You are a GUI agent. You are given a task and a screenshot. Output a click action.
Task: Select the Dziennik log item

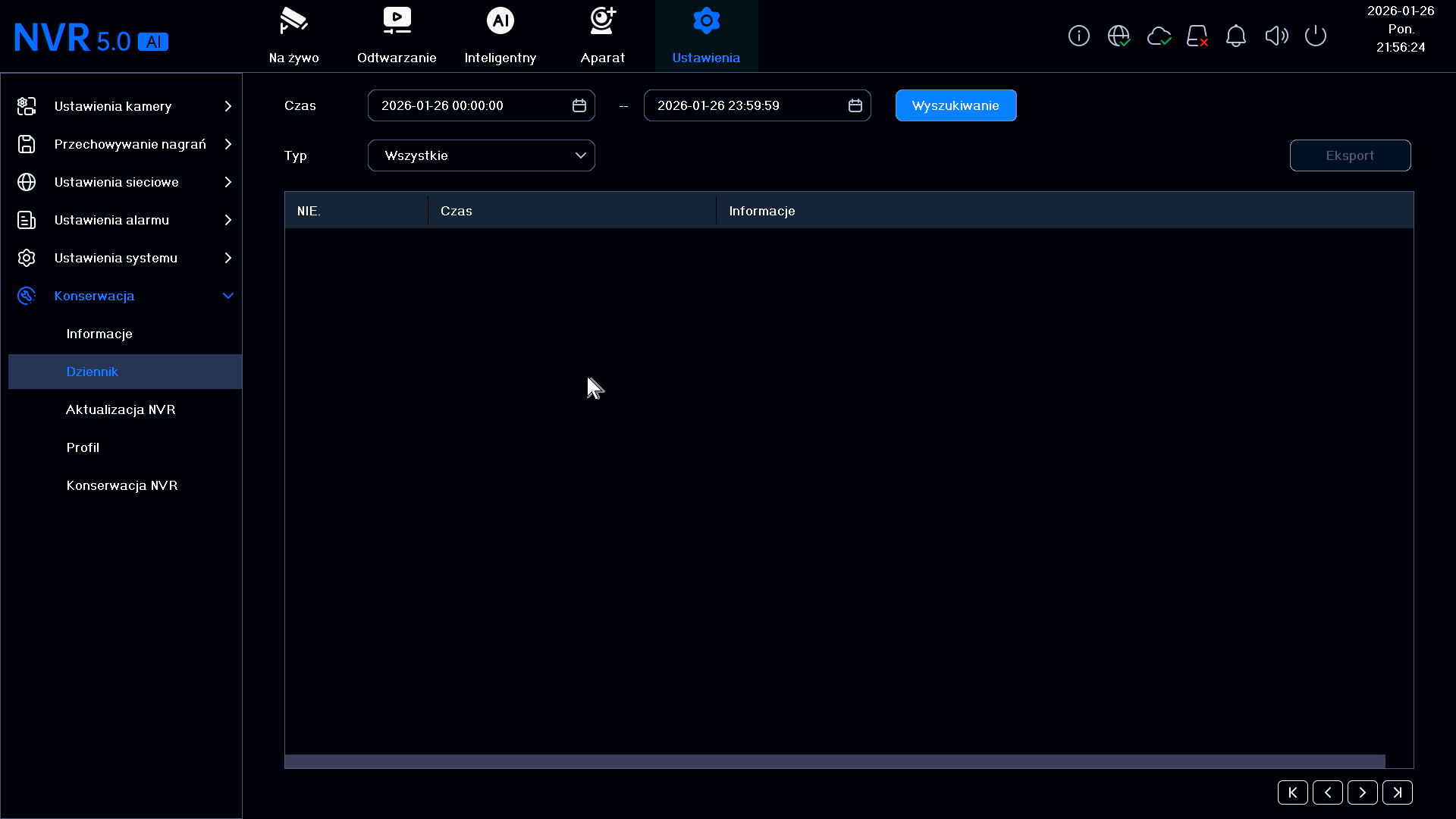click(x=125, y=372)
